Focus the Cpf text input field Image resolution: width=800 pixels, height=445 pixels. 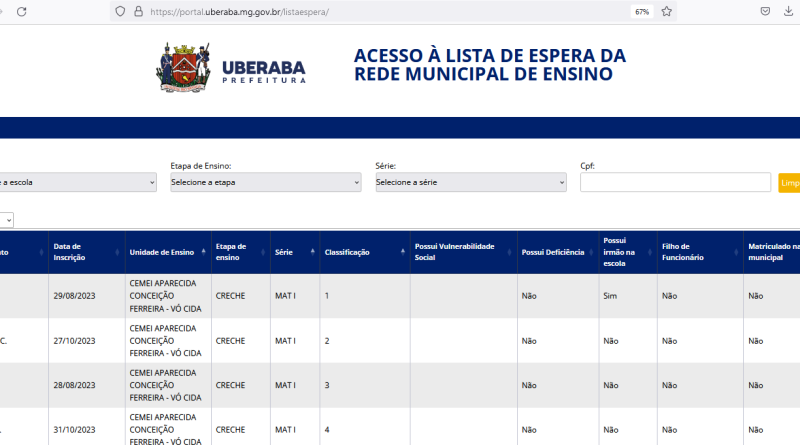click(674, 183)
